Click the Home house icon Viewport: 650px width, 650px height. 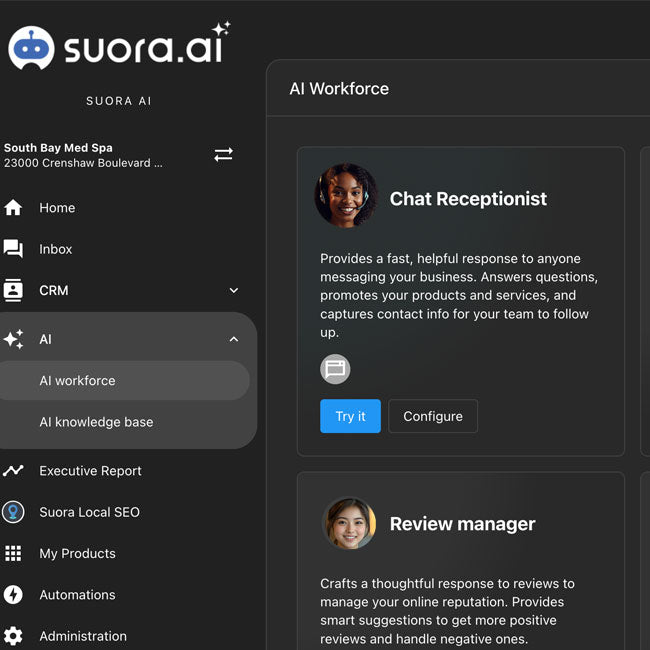click(x=13, y=208)
